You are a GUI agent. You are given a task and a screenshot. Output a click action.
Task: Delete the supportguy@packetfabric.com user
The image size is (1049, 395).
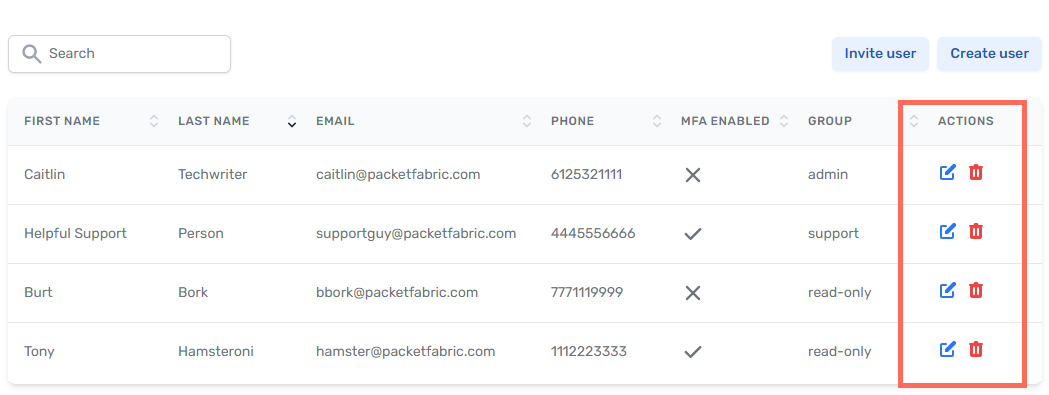click(x=976, y=232)
